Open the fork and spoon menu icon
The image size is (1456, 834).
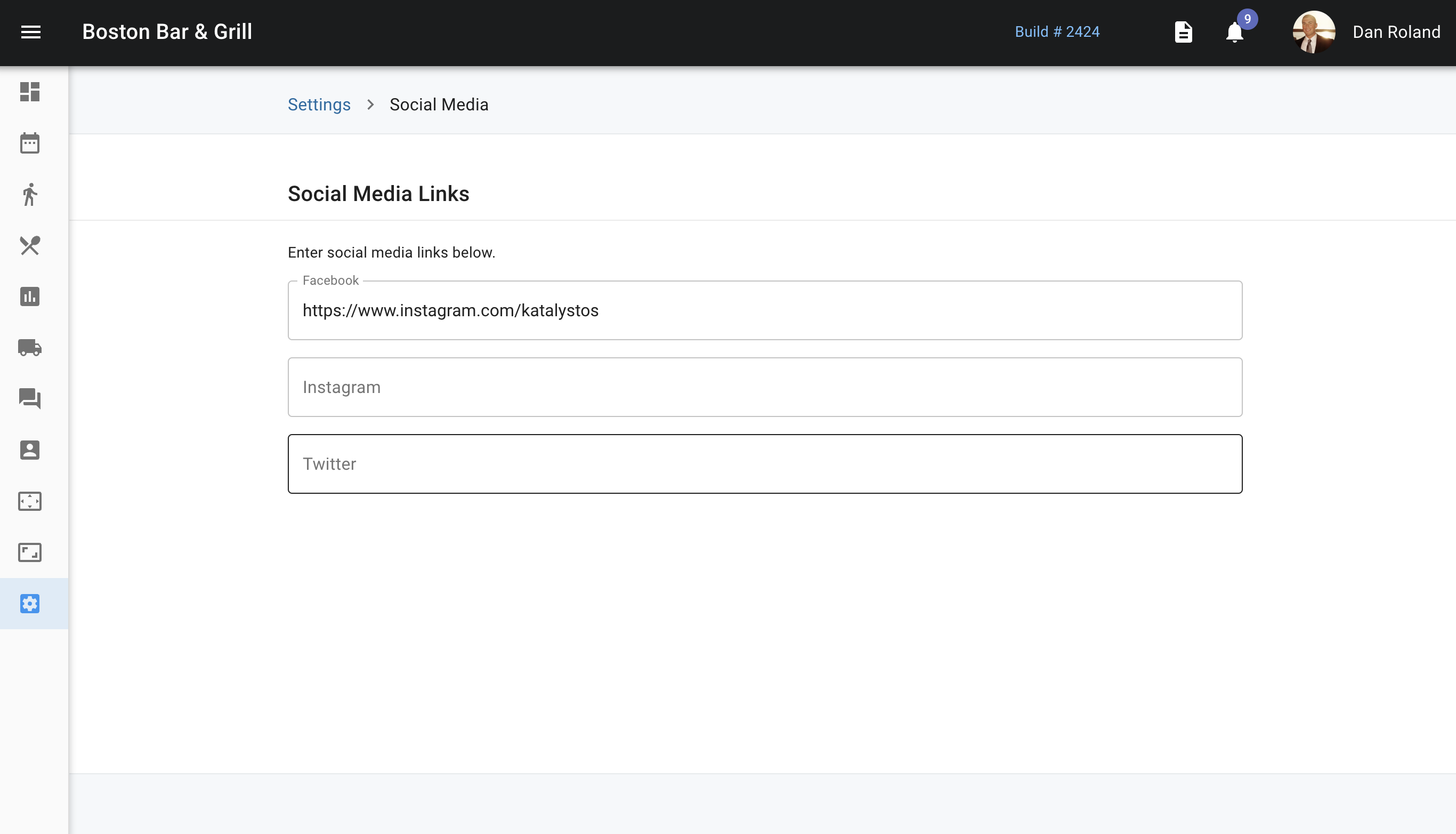[x=30, y=246]
